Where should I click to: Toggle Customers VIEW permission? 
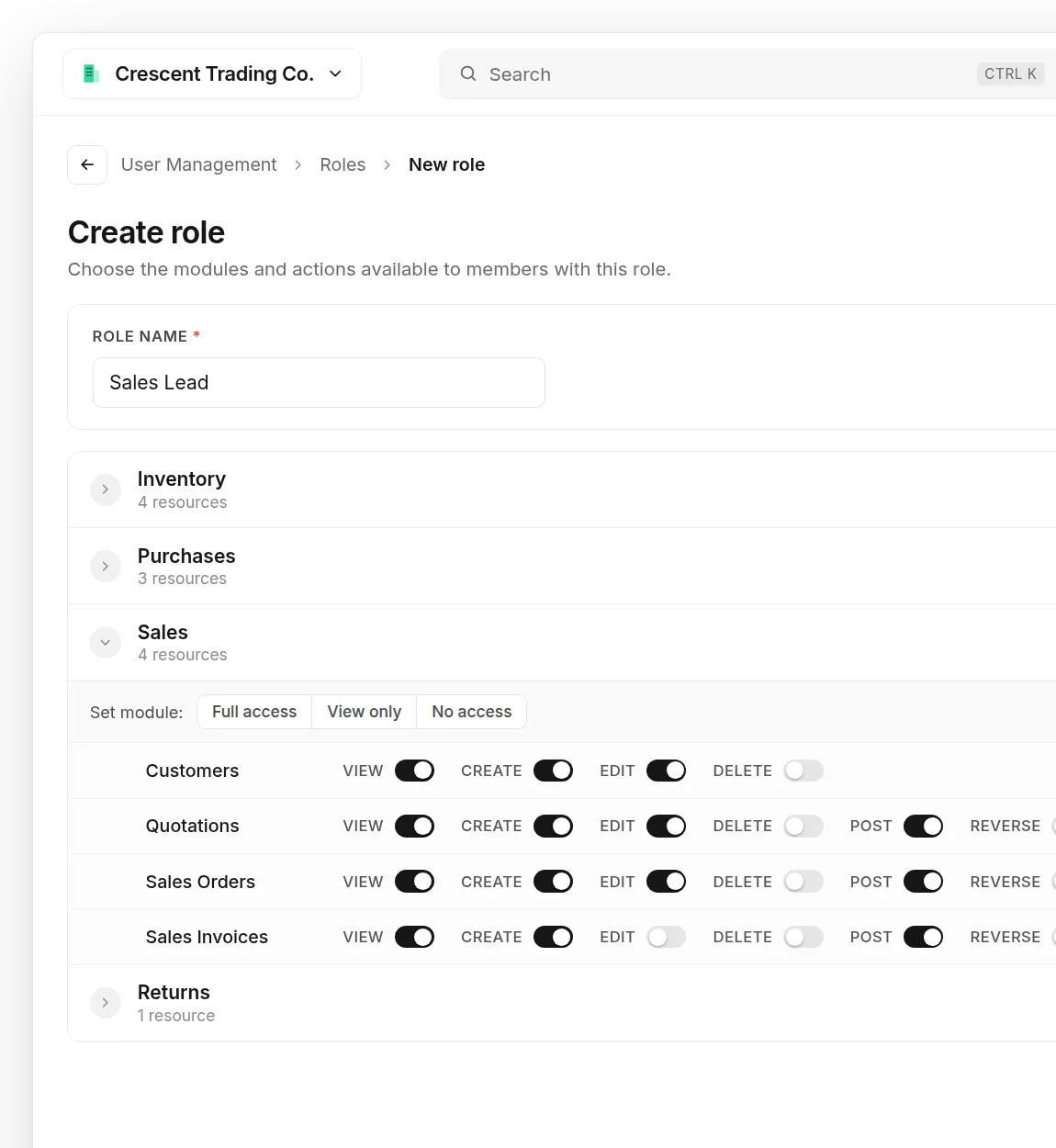[414, 771]
